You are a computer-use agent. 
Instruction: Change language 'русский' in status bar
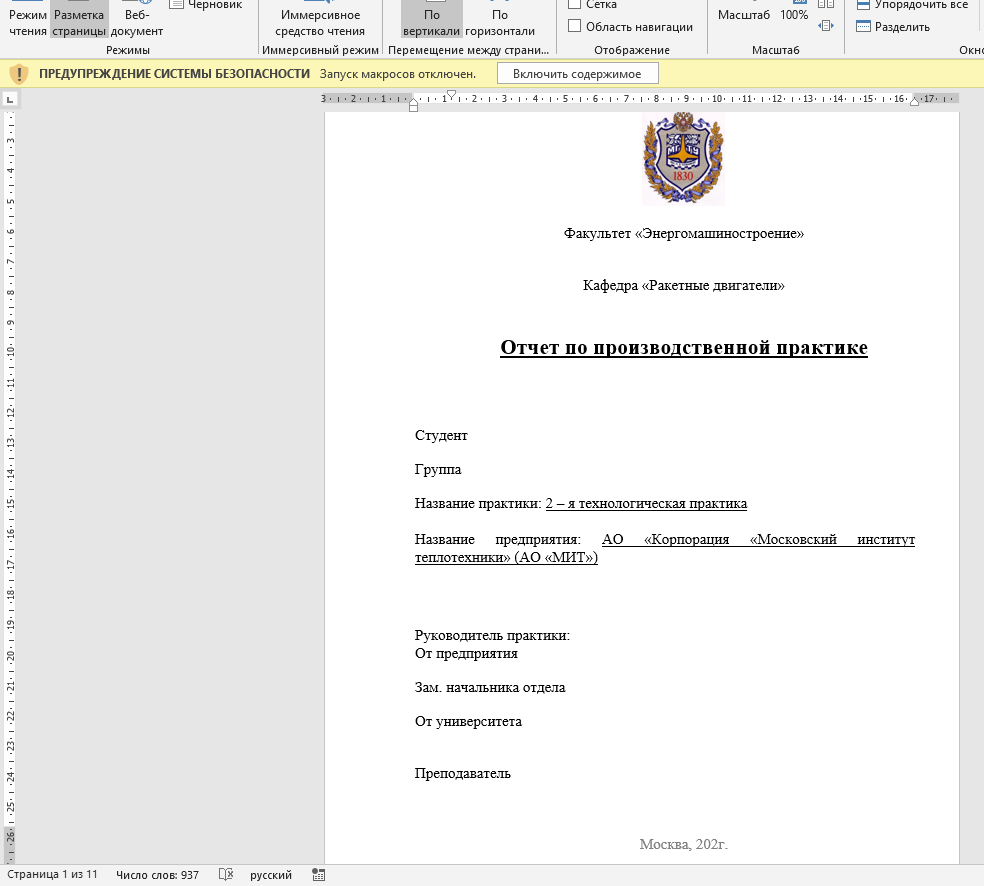271,875
